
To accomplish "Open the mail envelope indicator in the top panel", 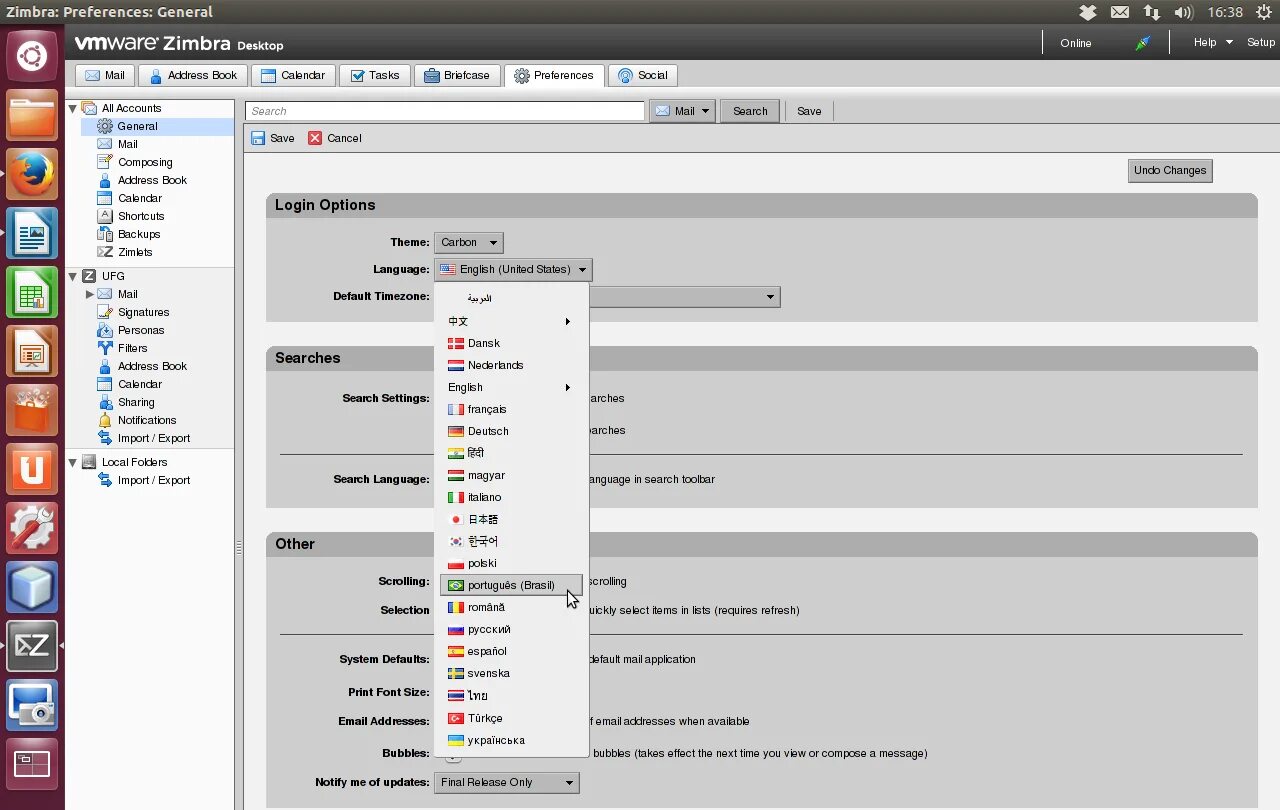I will click(1120, 12).
